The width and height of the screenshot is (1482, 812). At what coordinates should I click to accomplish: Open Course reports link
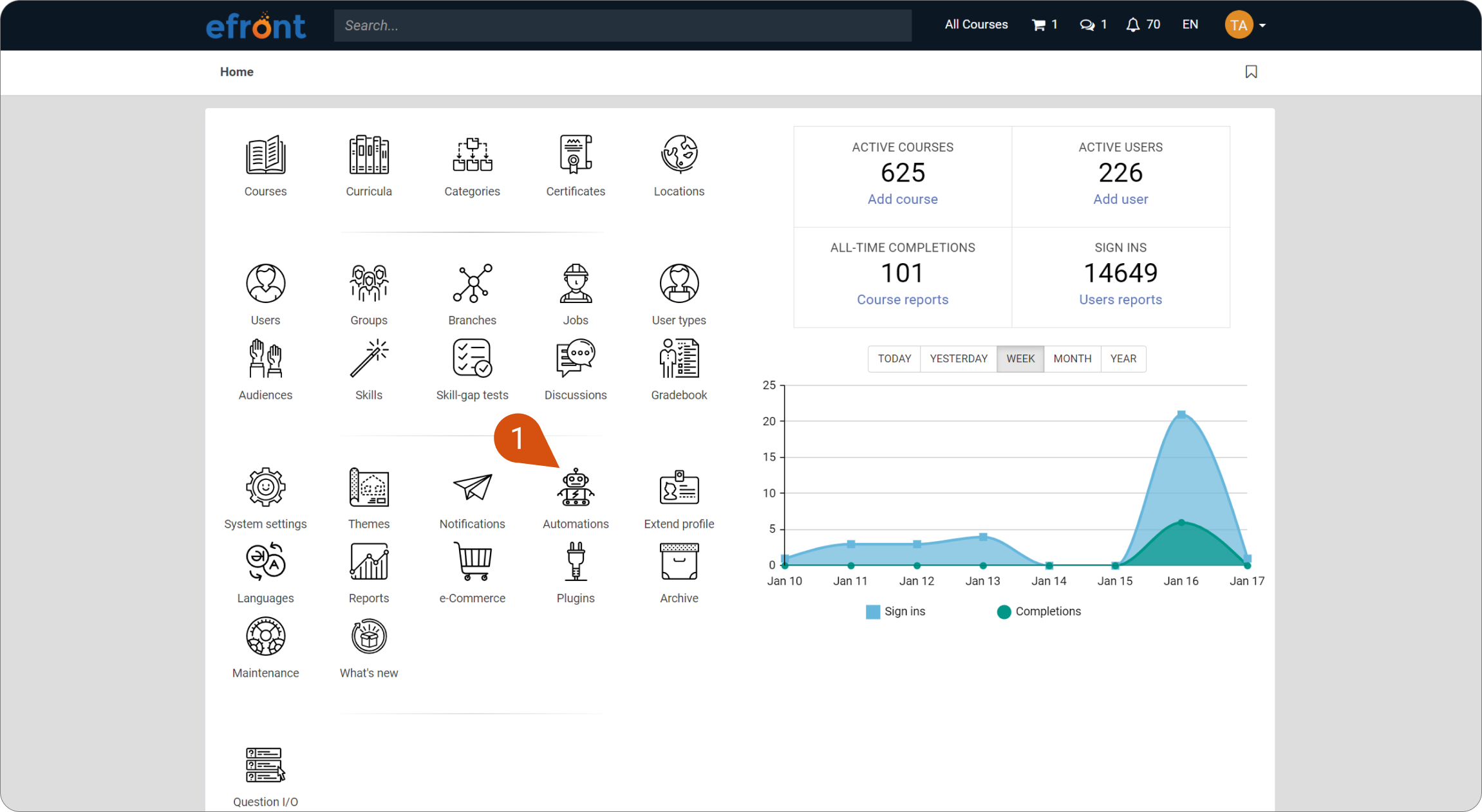tap(902, 299)
